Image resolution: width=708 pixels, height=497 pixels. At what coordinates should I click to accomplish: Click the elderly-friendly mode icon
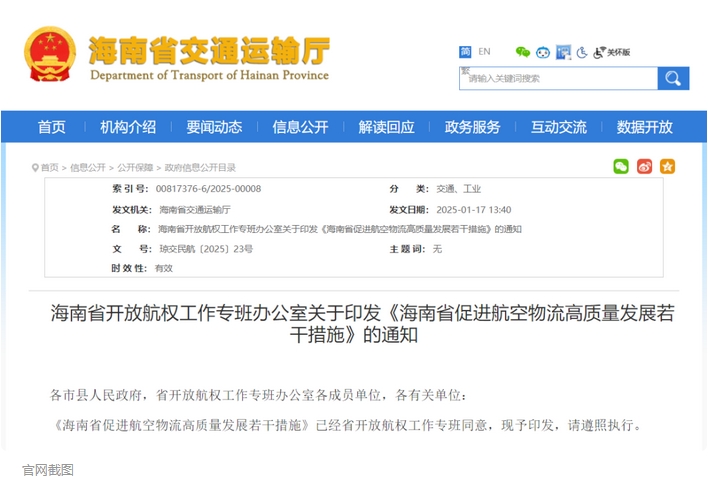point(582,52)
